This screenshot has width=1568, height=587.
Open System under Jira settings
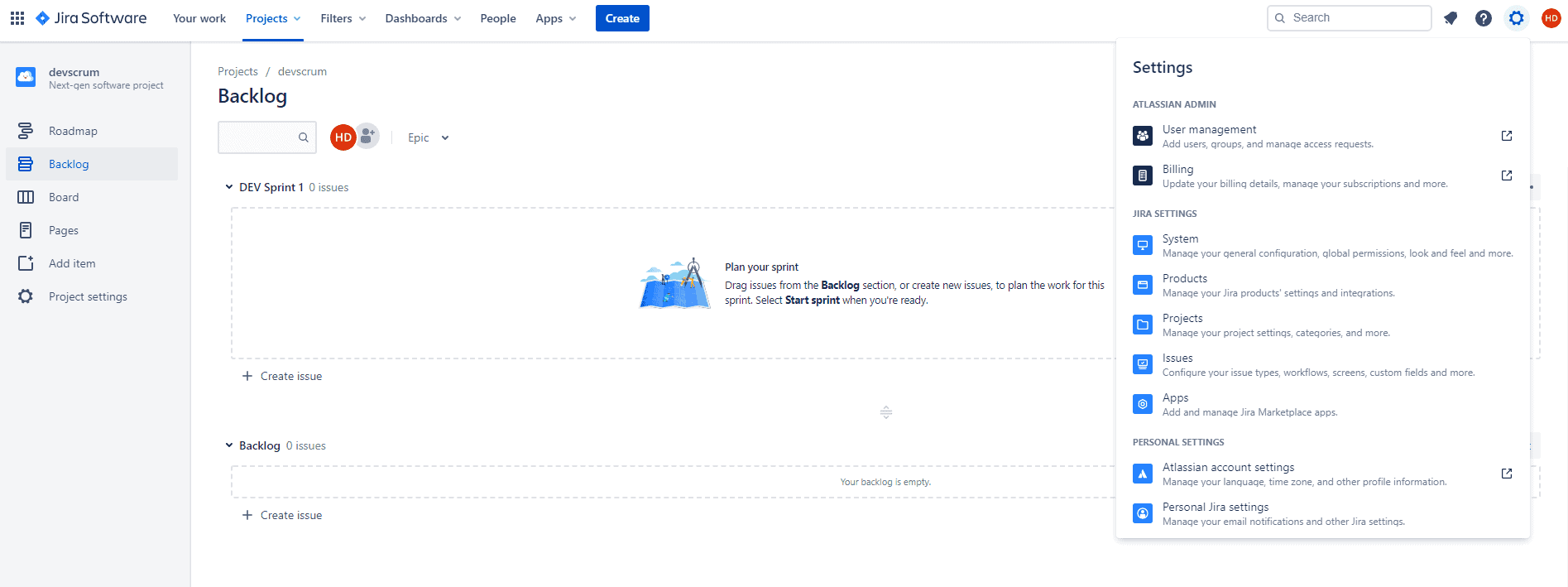click(1323, 245)
